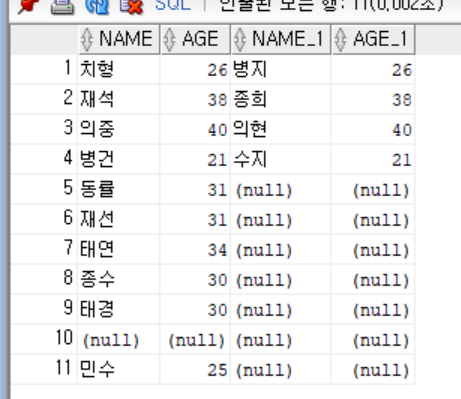
Task: Select row number 5 in the grid
Action: tap(44, 189)
